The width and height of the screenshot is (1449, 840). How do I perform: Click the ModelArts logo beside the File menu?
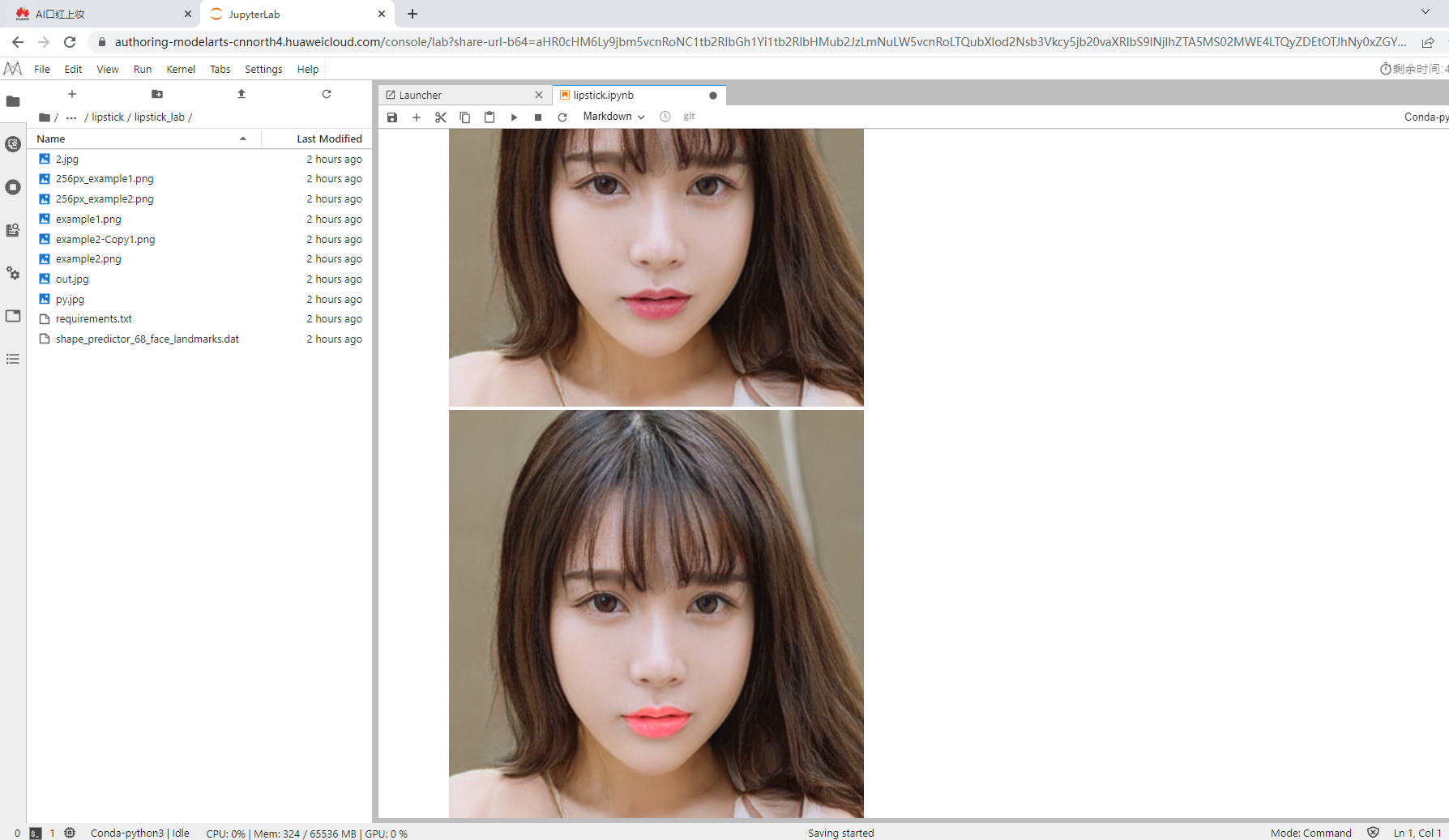click(13, 69)
